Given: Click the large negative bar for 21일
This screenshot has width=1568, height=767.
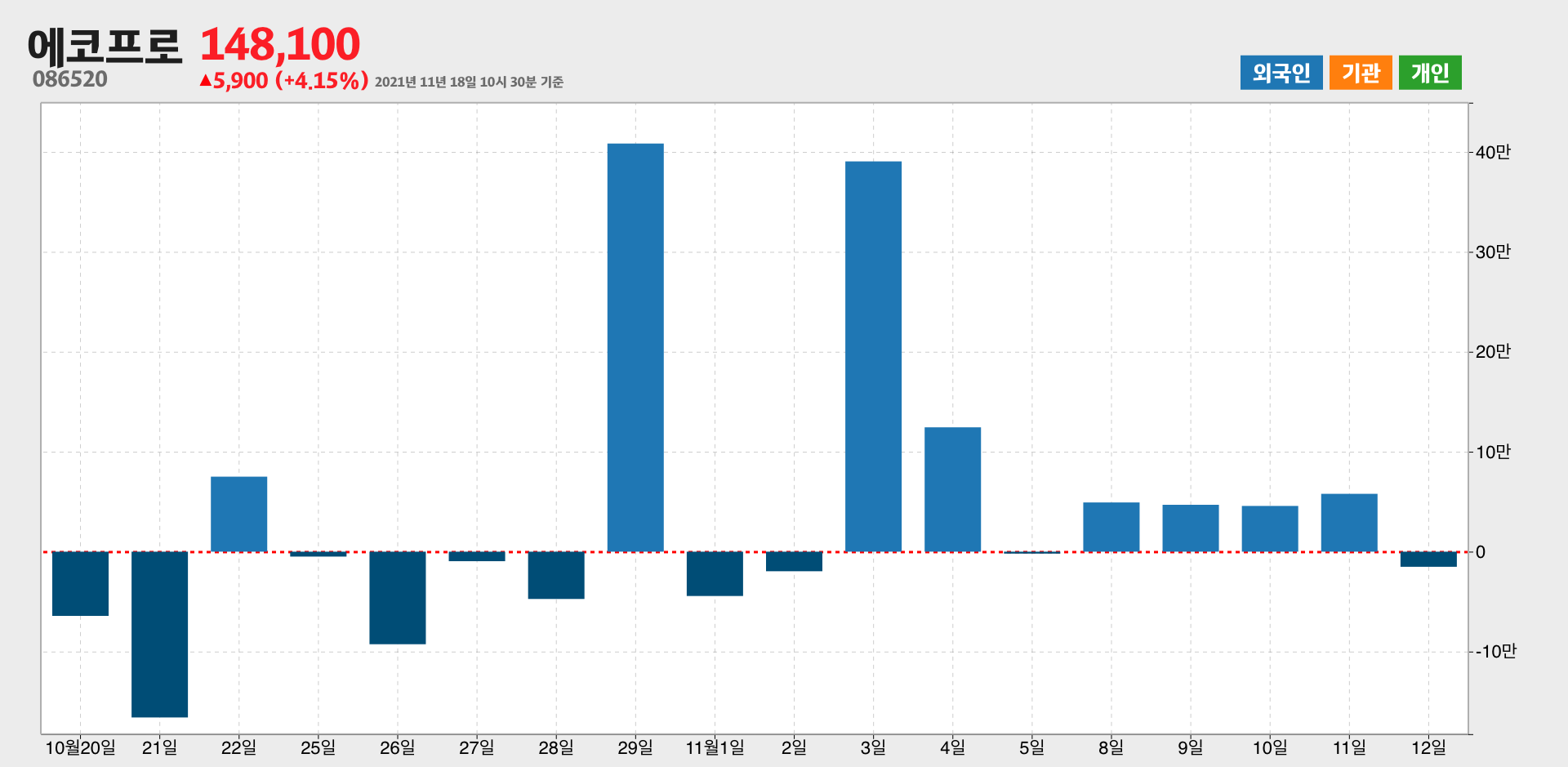Looking at the screenshot, I should click(159, 635).
